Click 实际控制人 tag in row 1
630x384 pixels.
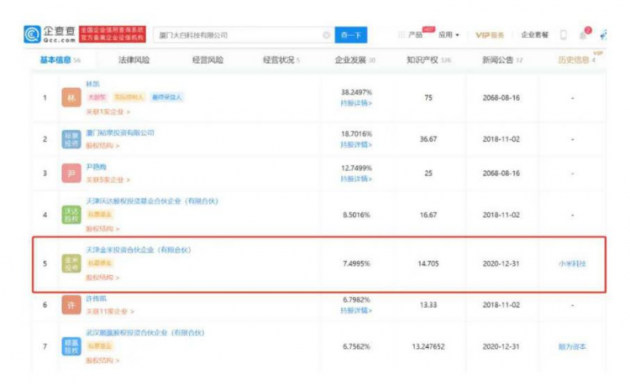pos(129,97)
